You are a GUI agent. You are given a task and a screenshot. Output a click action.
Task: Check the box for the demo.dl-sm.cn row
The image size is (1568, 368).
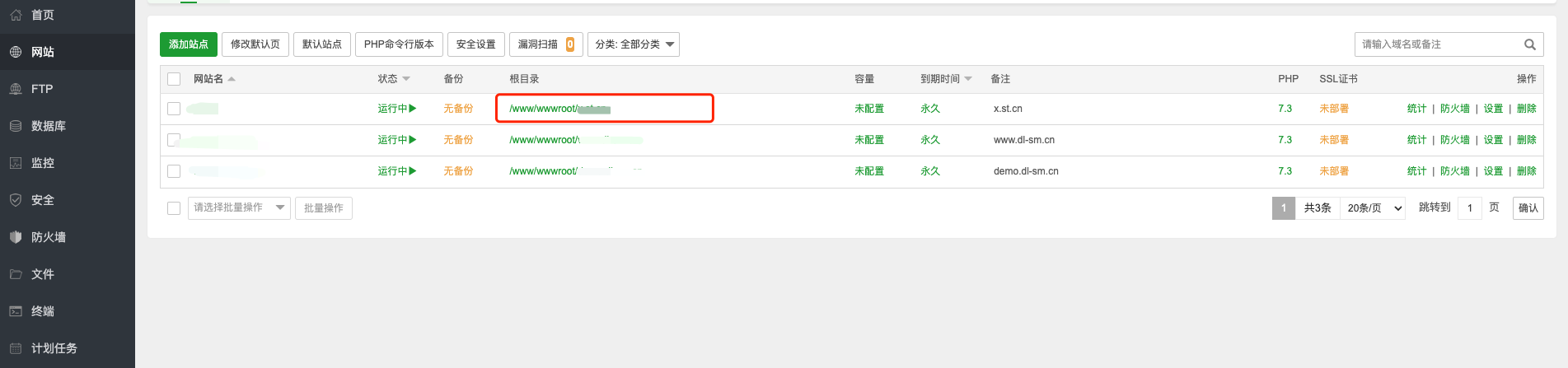point(174,171)
